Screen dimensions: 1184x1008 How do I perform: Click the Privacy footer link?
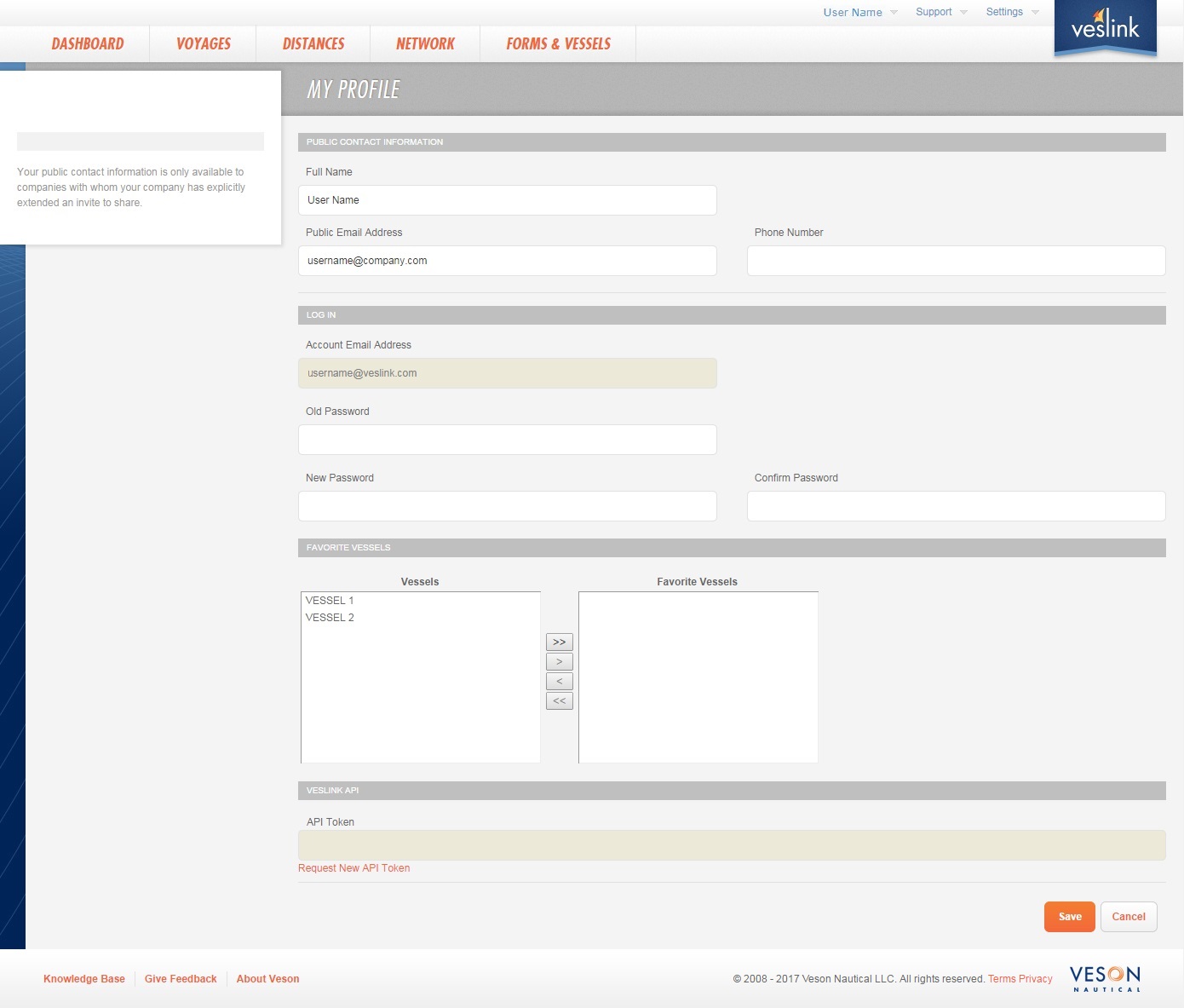tap(1036, 978)
